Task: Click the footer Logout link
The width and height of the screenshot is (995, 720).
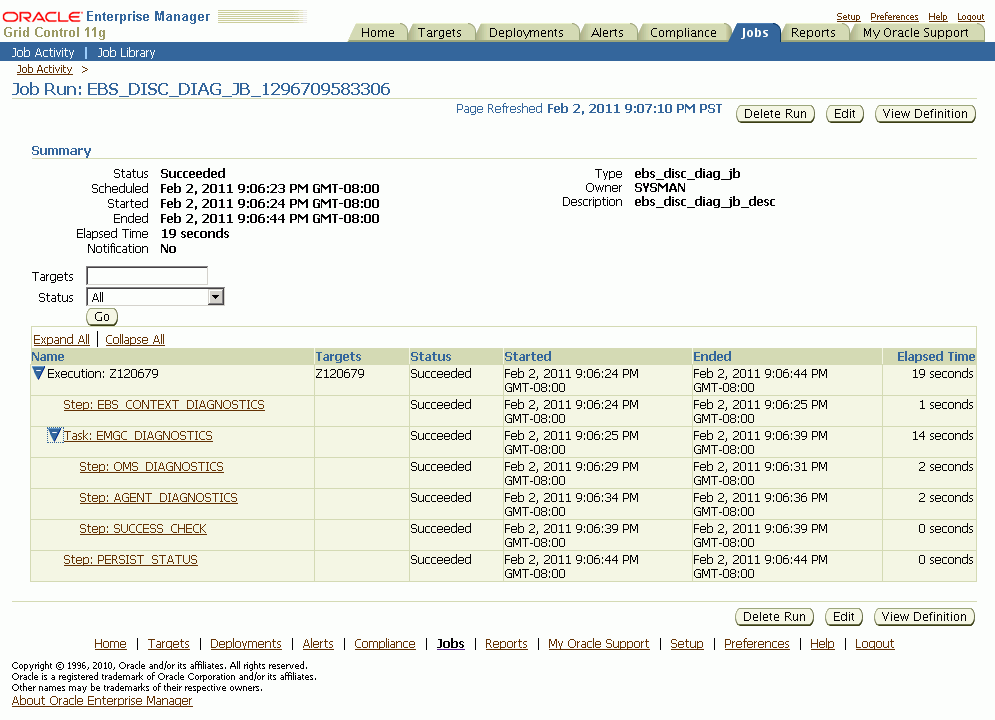Action: tap(874, 644)
